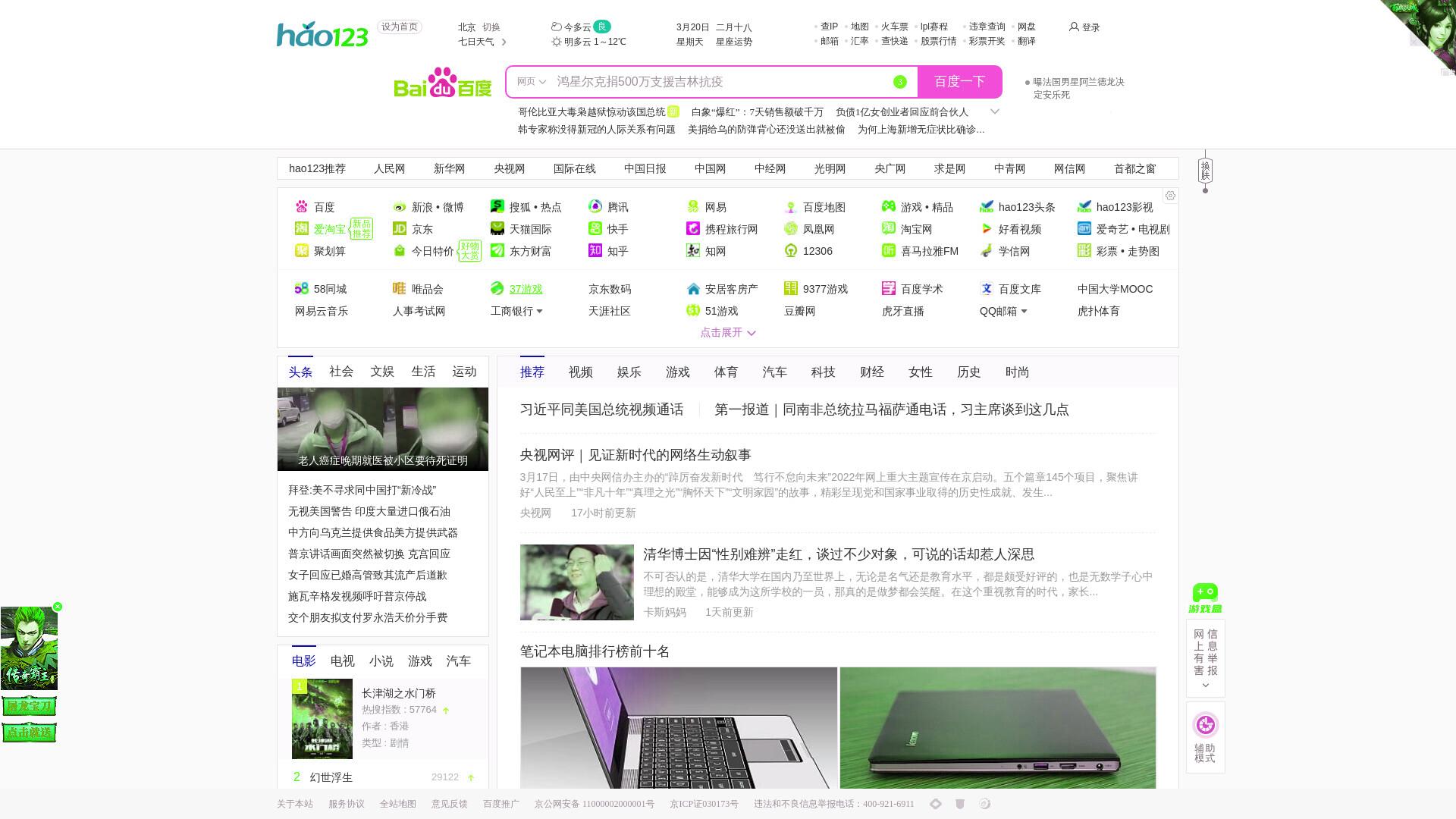Switch to the 社会 news tab
Screen dimensions: 1456x819
point(341,371)
